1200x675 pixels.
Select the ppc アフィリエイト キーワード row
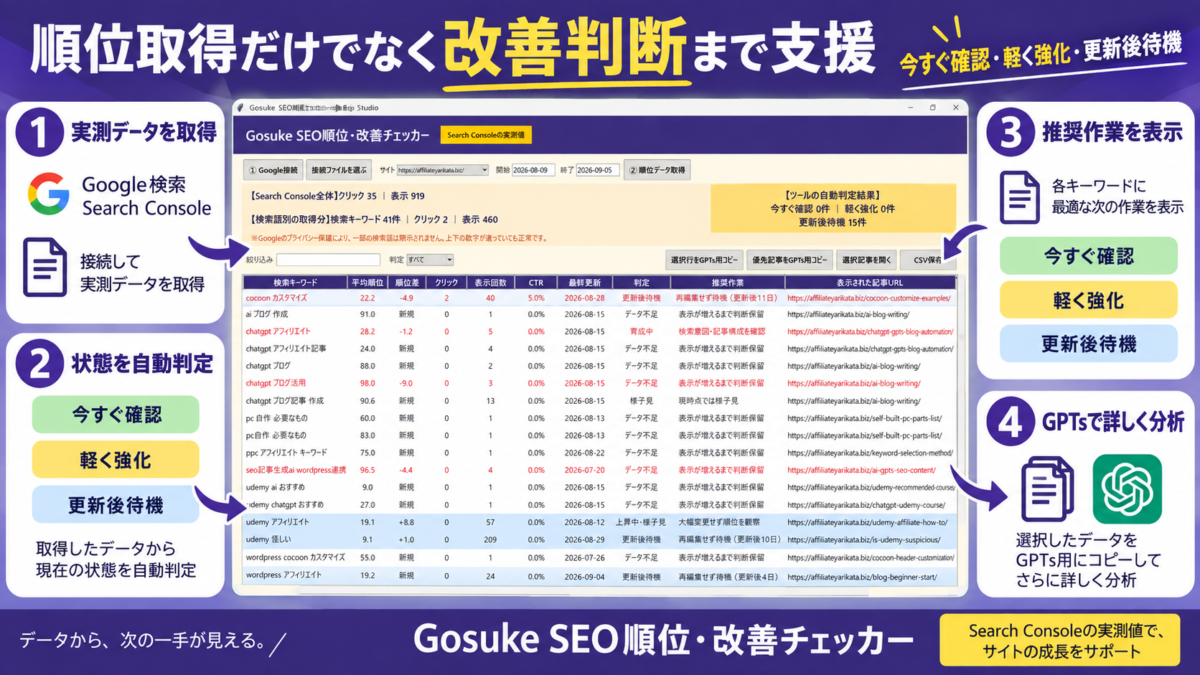click(599, 452)
